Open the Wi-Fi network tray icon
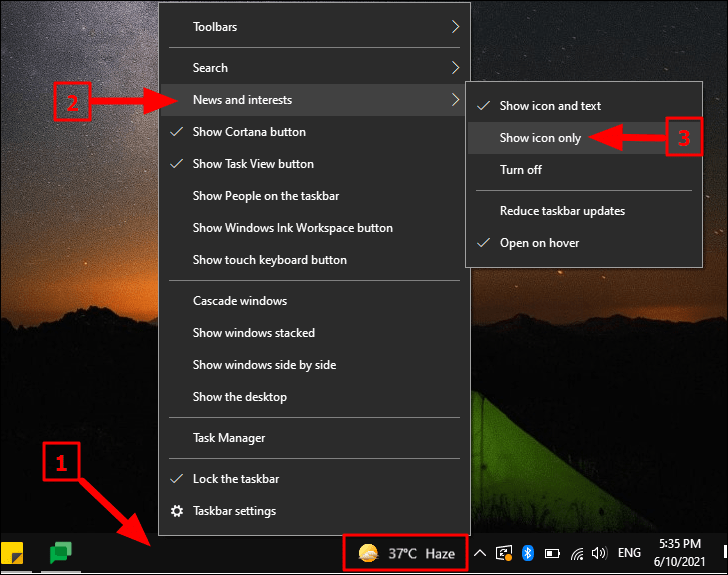Screen dimensions: 728x575 pyautogui.click(x=577, y=554)
